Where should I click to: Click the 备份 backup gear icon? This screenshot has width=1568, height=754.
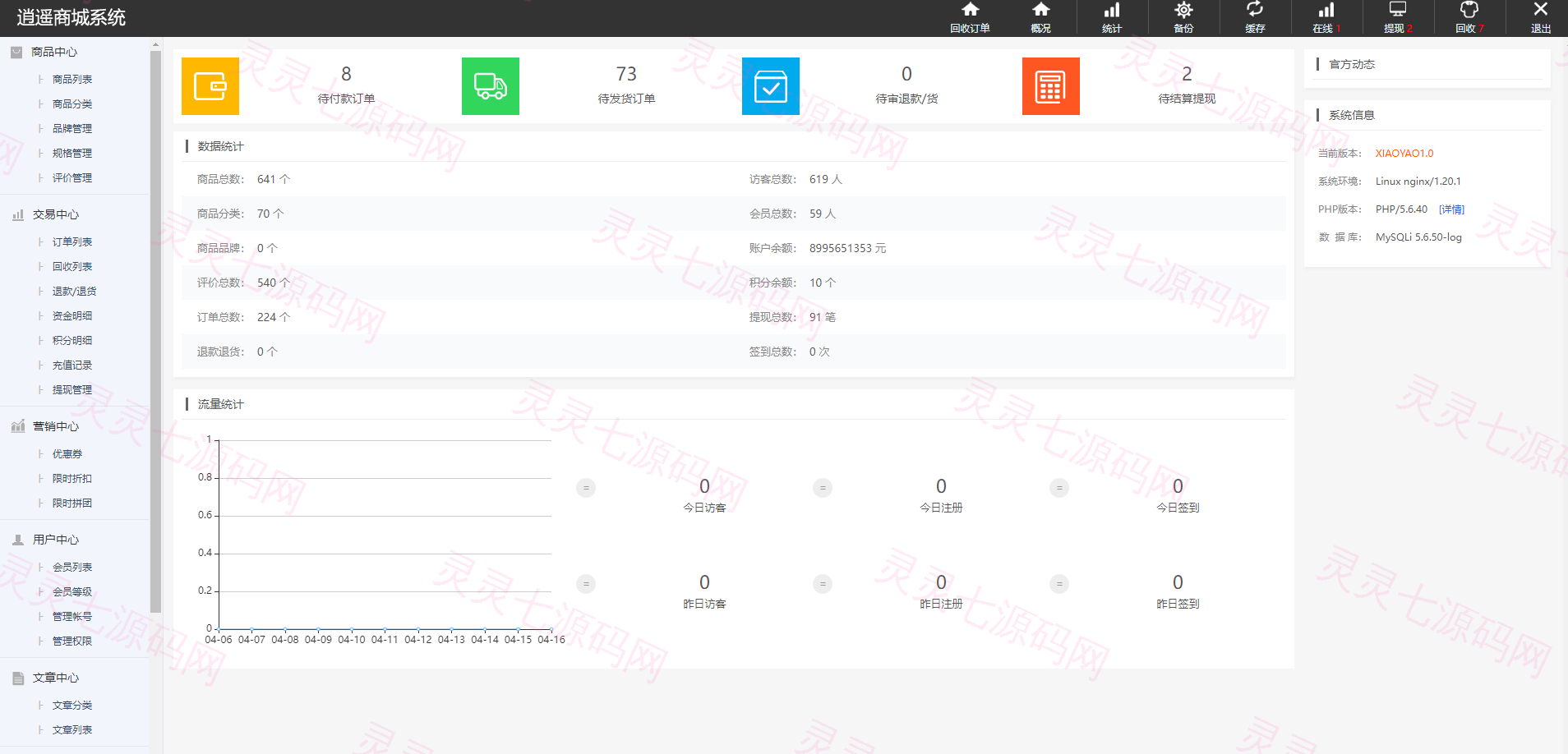(x=1183, y=18)
